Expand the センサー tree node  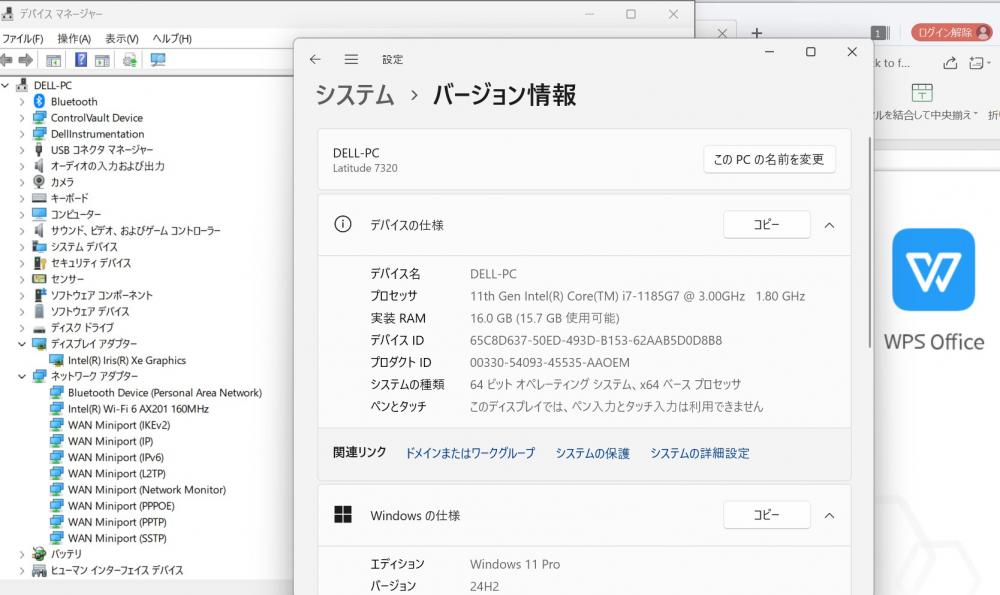coord(22,279)
